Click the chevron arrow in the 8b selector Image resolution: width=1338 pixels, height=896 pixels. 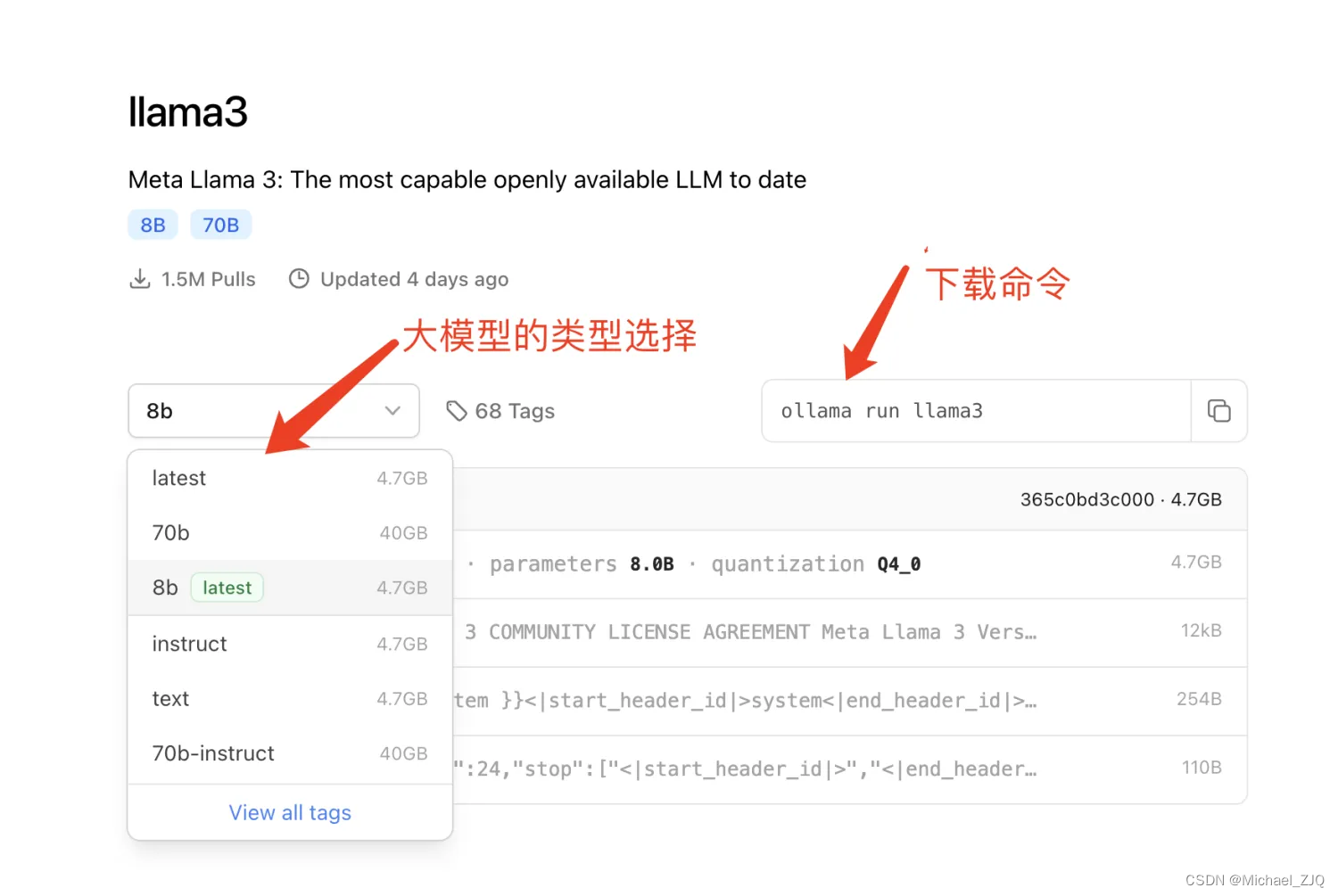392,411
